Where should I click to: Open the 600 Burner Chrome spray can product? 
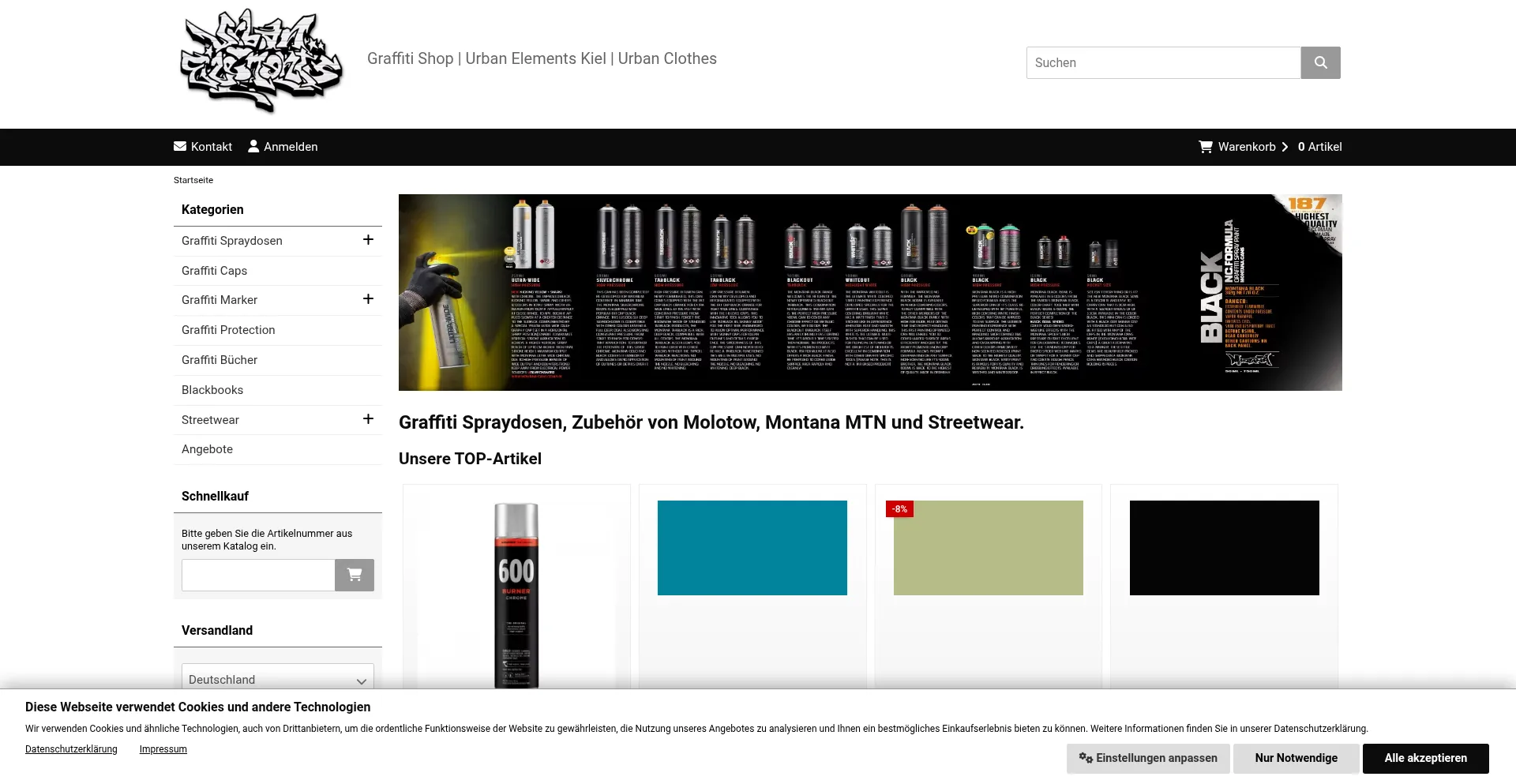pyautogui.click(x=516, y=595)
